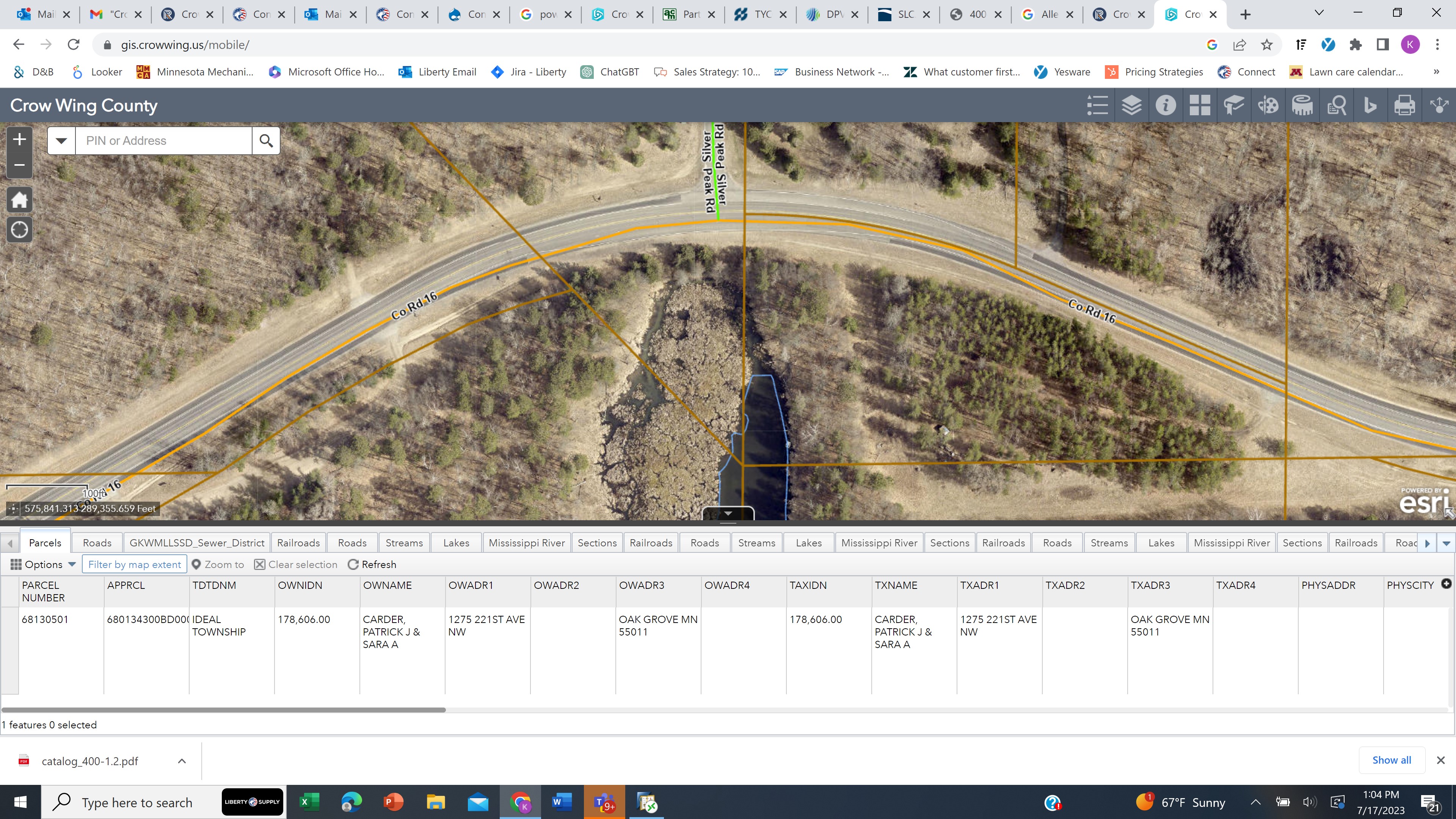Collapse the attribute table with arrow handle
This screenshot has height=819, width=1456.
[728, 513]
